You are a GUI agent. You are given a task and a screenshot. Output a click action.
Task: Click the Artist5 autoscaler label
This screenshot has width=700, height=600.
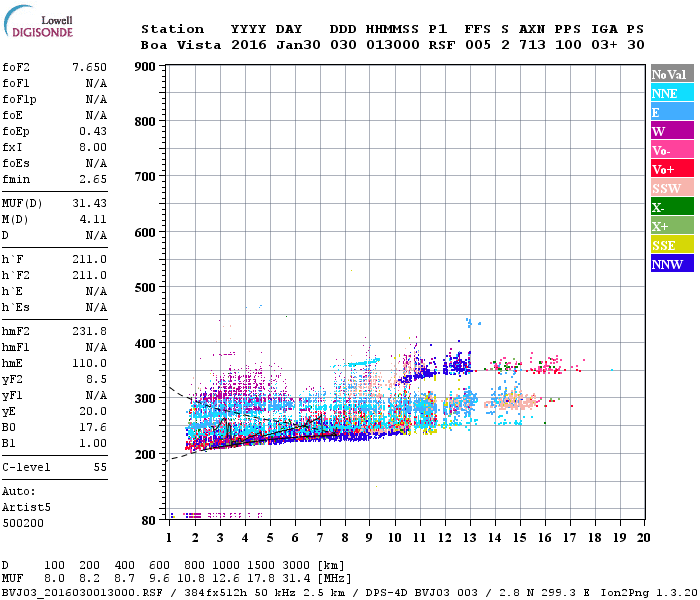point(26,508)
